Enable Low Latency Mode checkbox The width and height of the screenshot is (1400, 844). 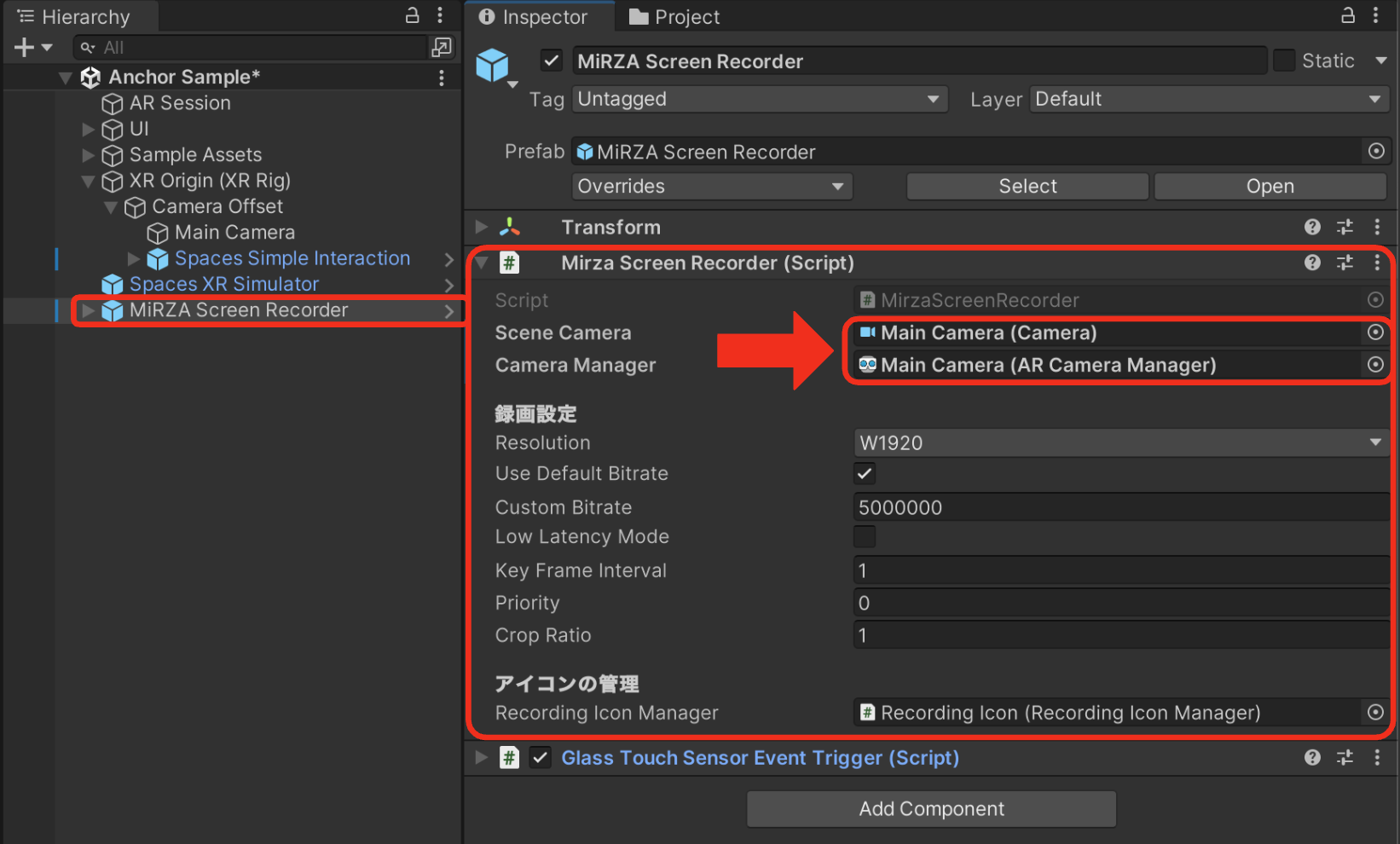[x=865, y=536]
